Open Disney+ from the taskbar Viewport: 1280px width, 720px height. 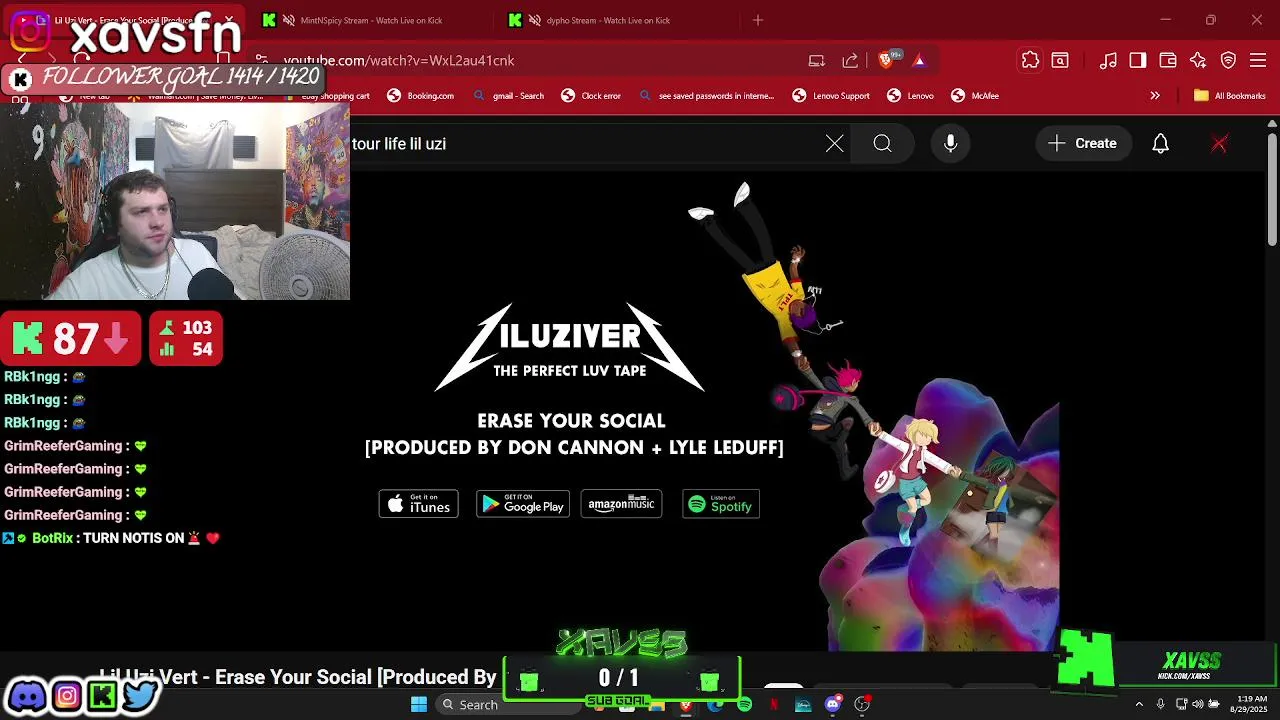(803, 705)
